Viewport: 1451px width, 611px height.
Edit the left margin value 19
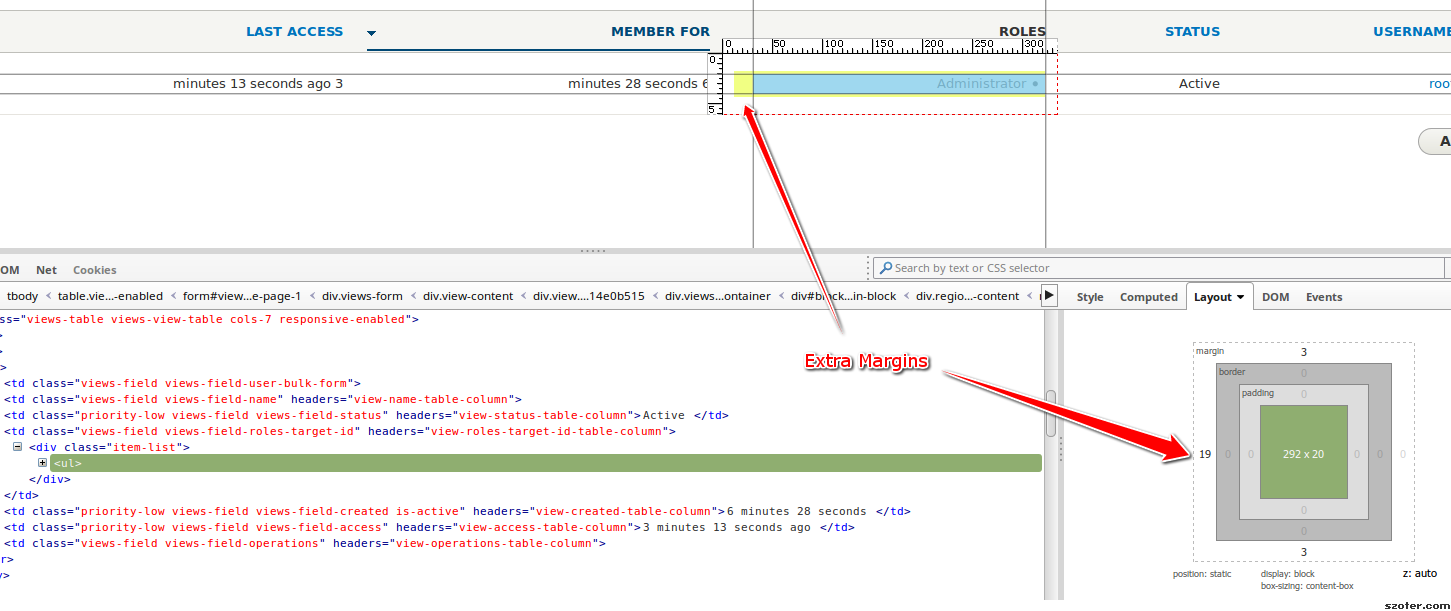(1205, 454)
